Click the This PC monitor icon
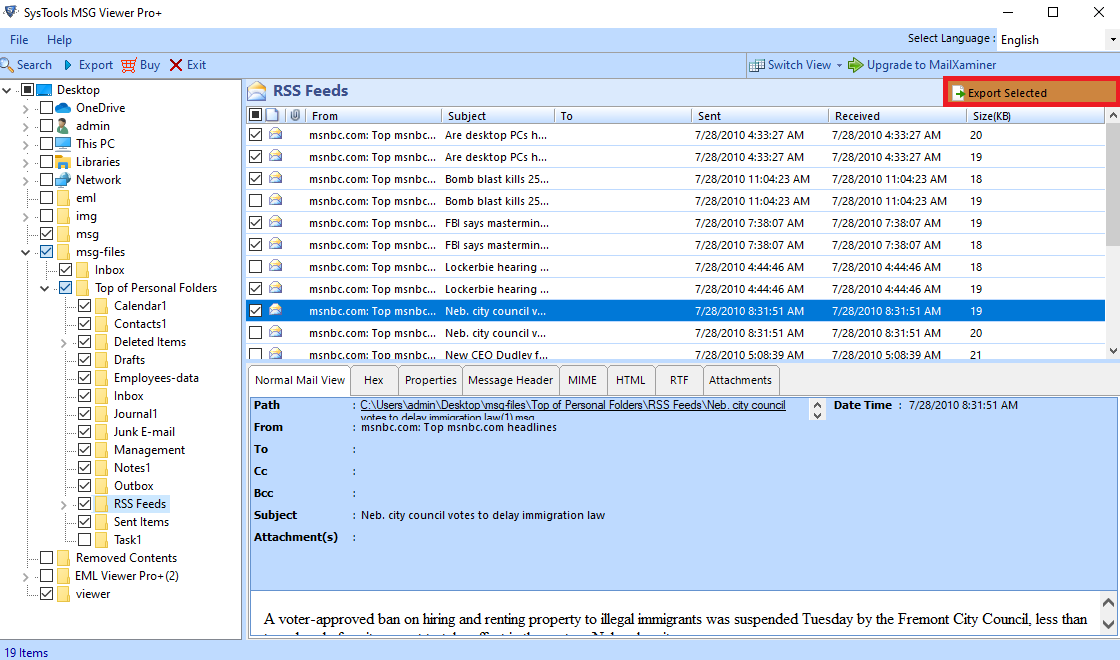 64,144
